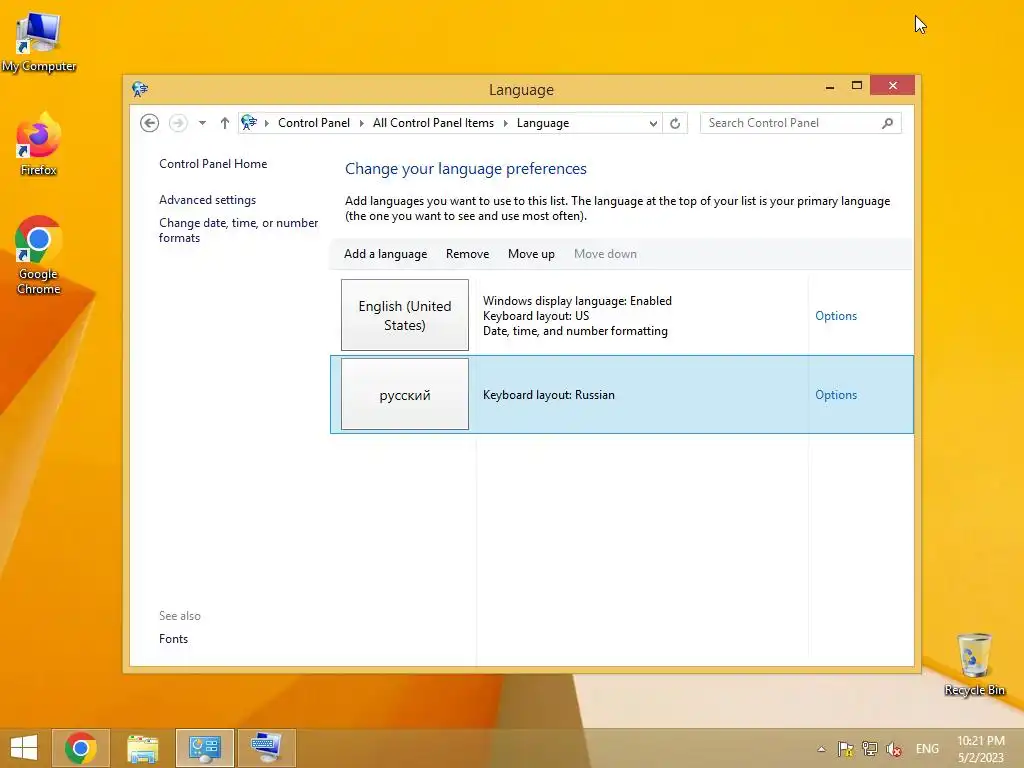Image resolution: width=1024 pixels, height=768 pixels.
Task: Expand chevron after All Control Panel Items
Action: (x=505, y=123)
